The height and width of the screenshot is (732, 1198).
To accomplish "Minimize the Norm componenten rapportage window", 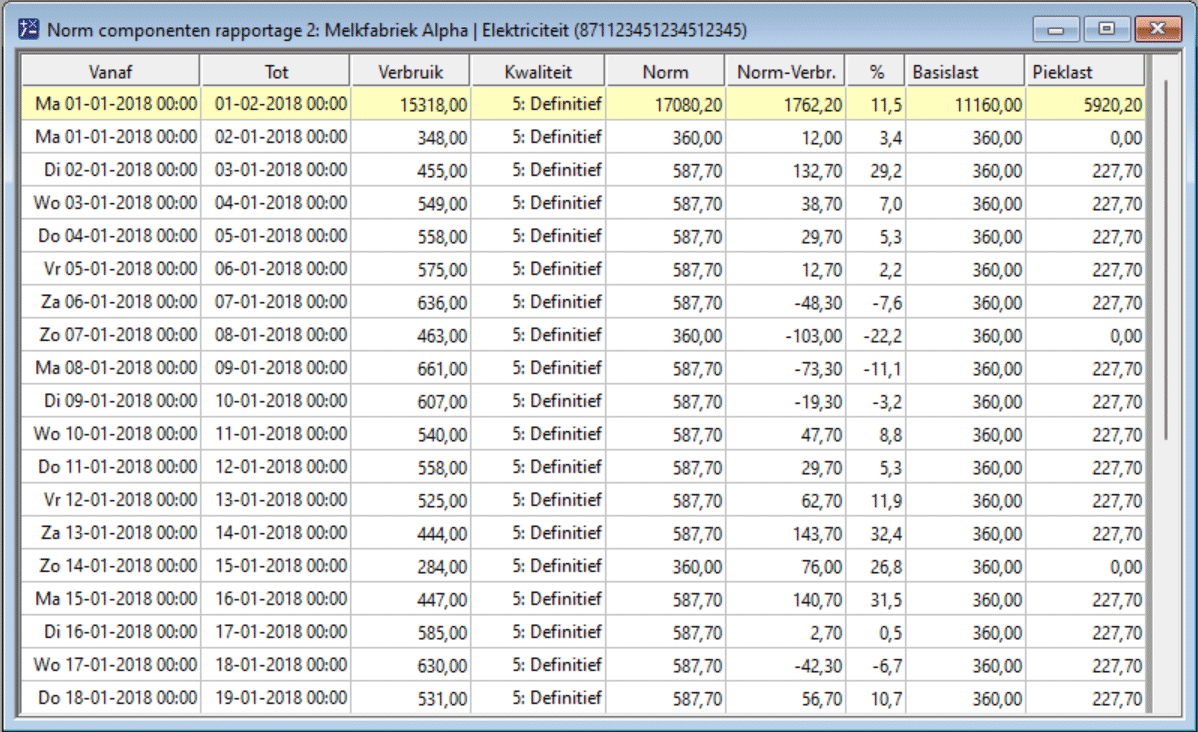I will pyautogui.click(x=1056, y=29).
